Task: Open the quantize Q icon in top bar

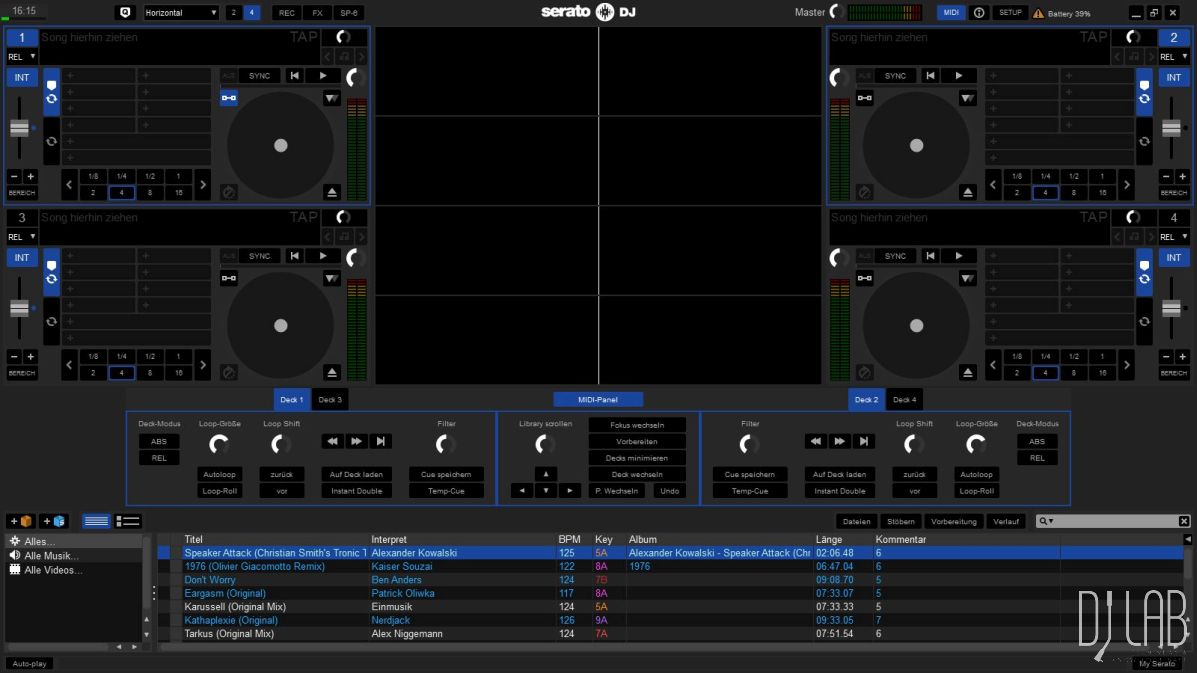Action: coord(125,13)
